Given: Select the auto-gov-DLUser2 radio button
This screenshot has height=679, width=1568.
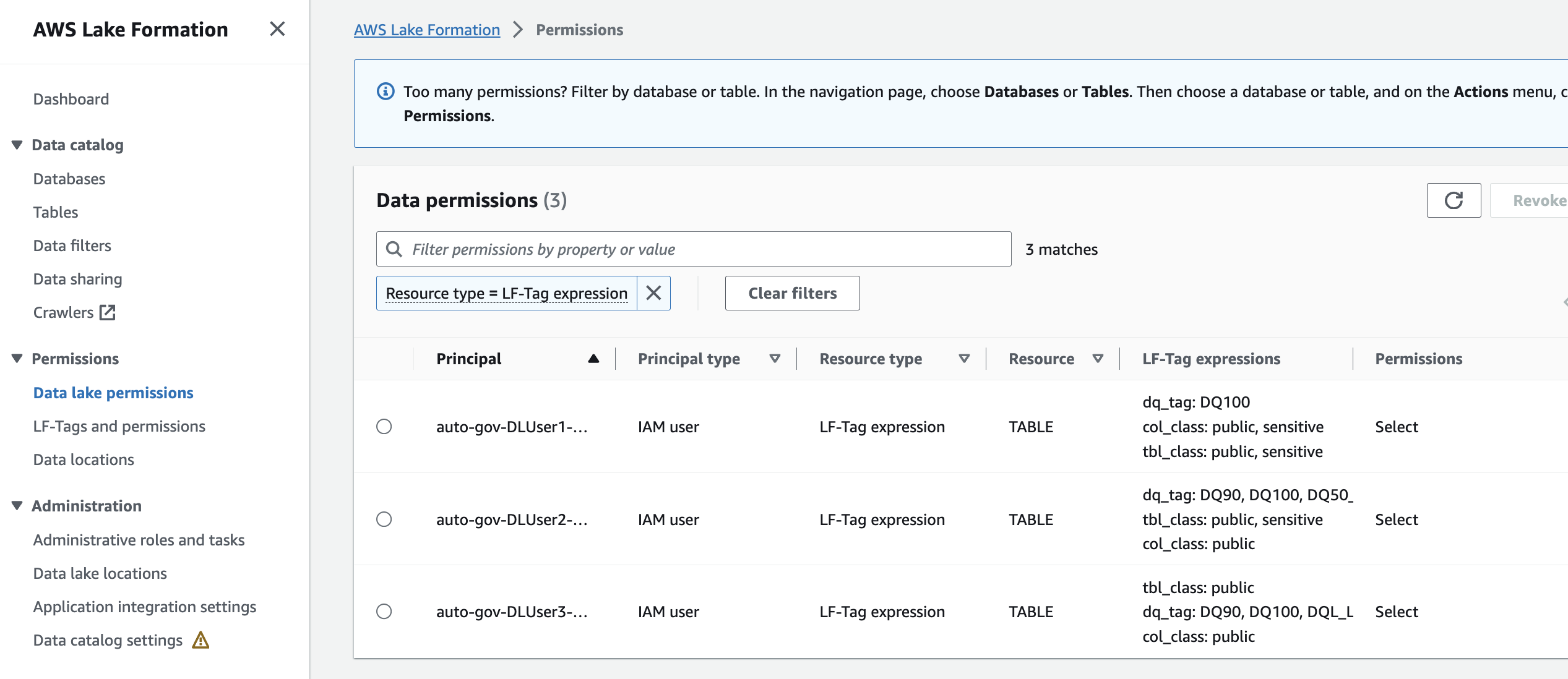Looking at the screenshot, I should pos(384,519).
